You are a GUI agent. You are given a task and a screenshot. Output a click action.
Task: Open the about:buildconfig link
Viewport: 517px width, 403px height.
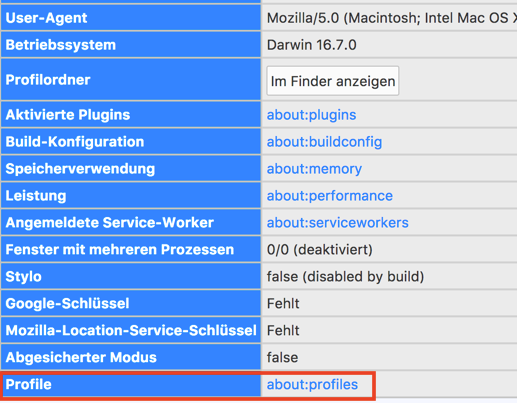(x=324, y=142)
